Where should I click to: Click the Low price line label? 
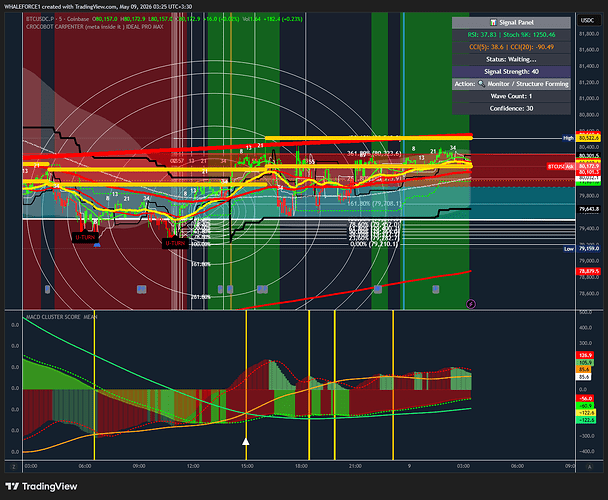coord(569,249)
